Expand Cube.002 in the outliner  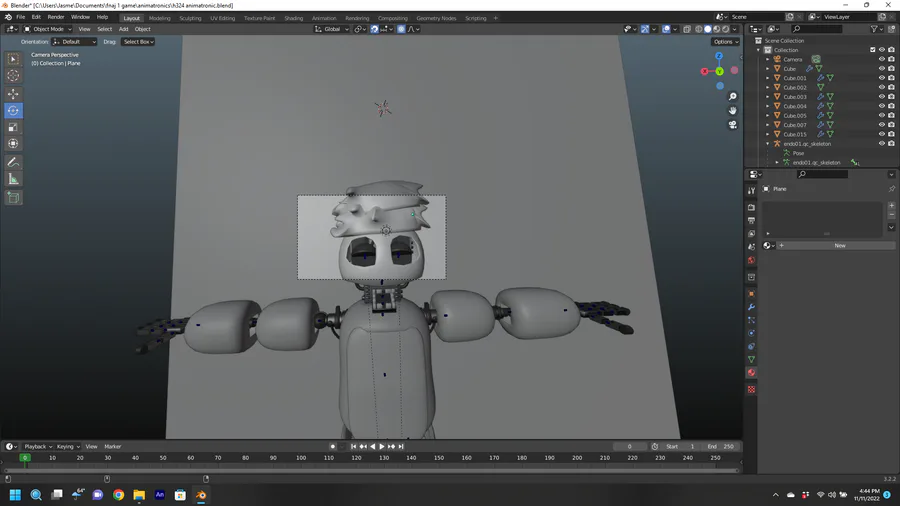pos(768,87)
